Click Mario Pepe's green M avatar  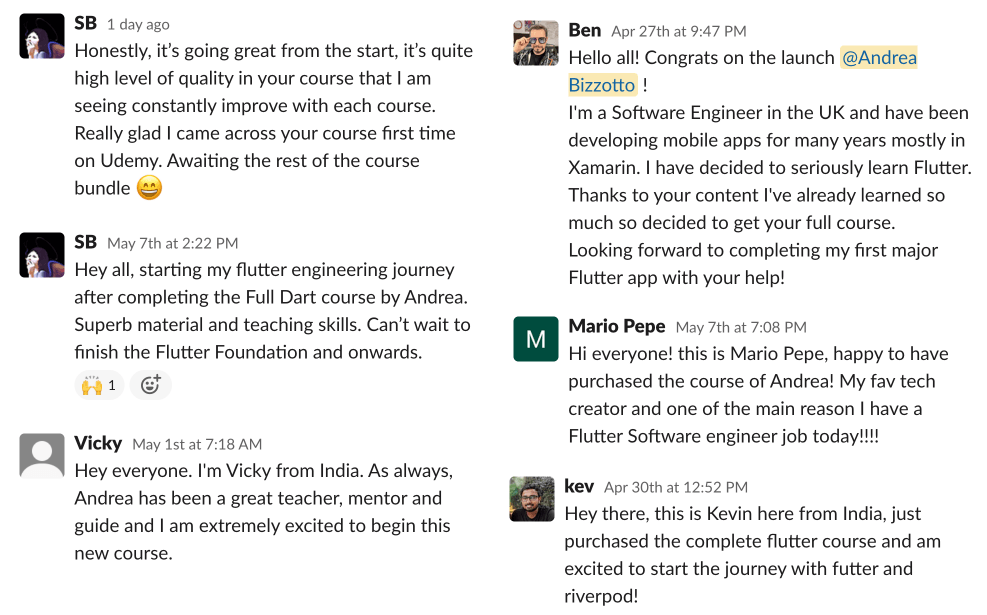click(534, 339)
